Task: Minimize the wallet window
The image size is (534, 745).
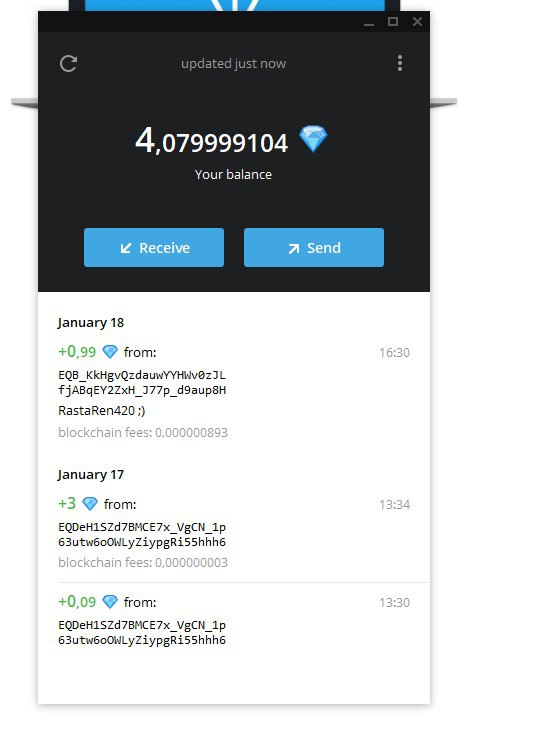Action: pyautogui.click(x=369, y=22)
